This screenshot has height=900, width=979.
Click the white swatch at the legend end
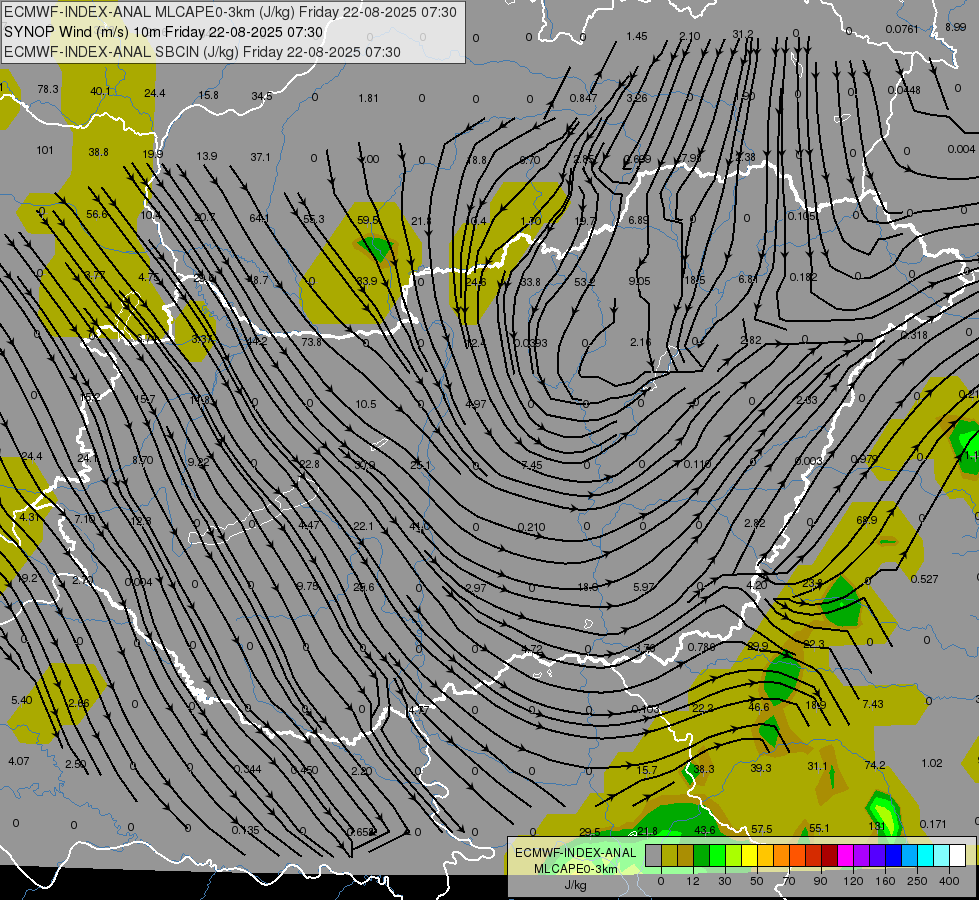pos(958,856)
